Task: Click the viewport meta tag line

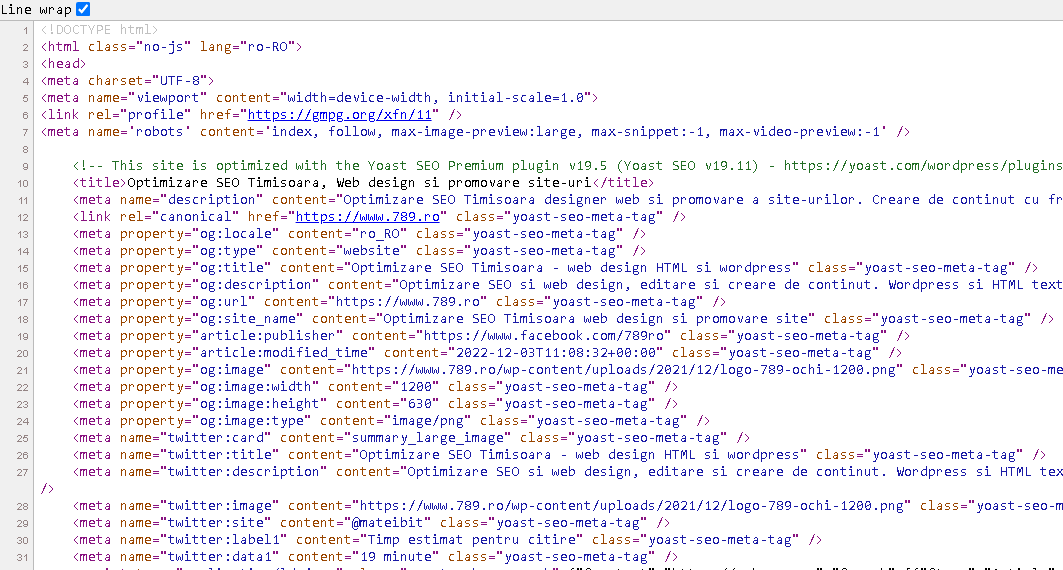Action: [x=318, y=98]
